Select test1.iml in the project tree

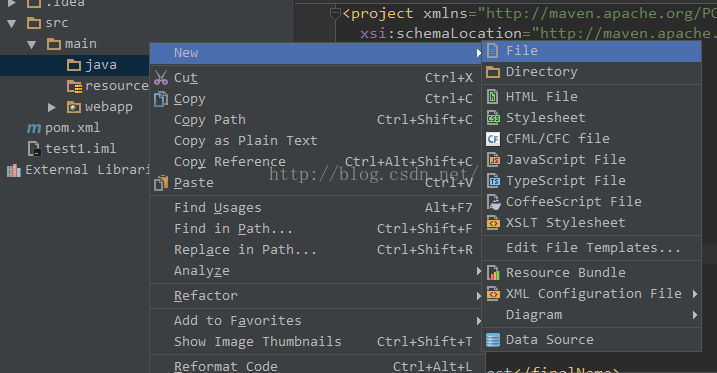click(80, 149)
